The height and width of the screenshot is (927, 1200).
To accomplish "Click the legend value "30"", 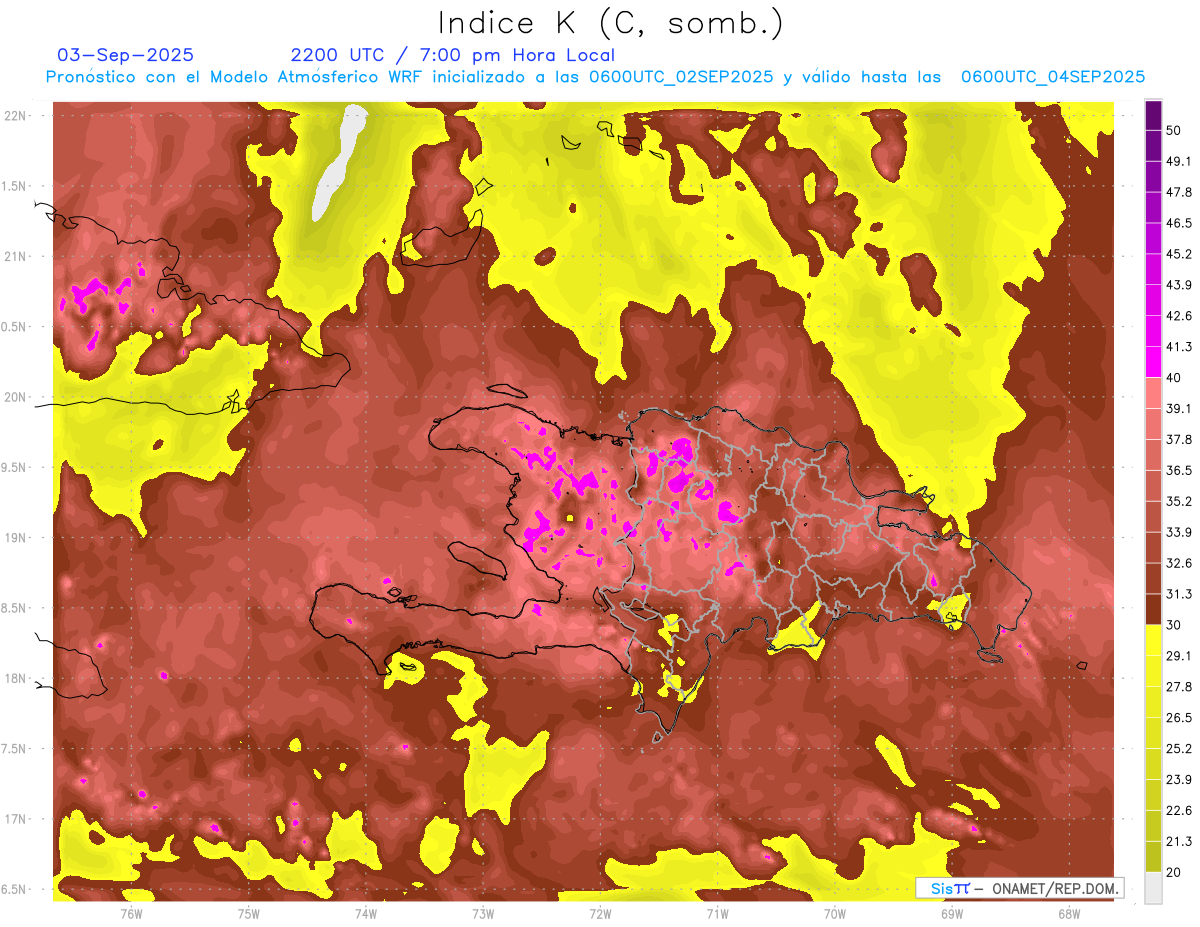I will coord(1173,625).
